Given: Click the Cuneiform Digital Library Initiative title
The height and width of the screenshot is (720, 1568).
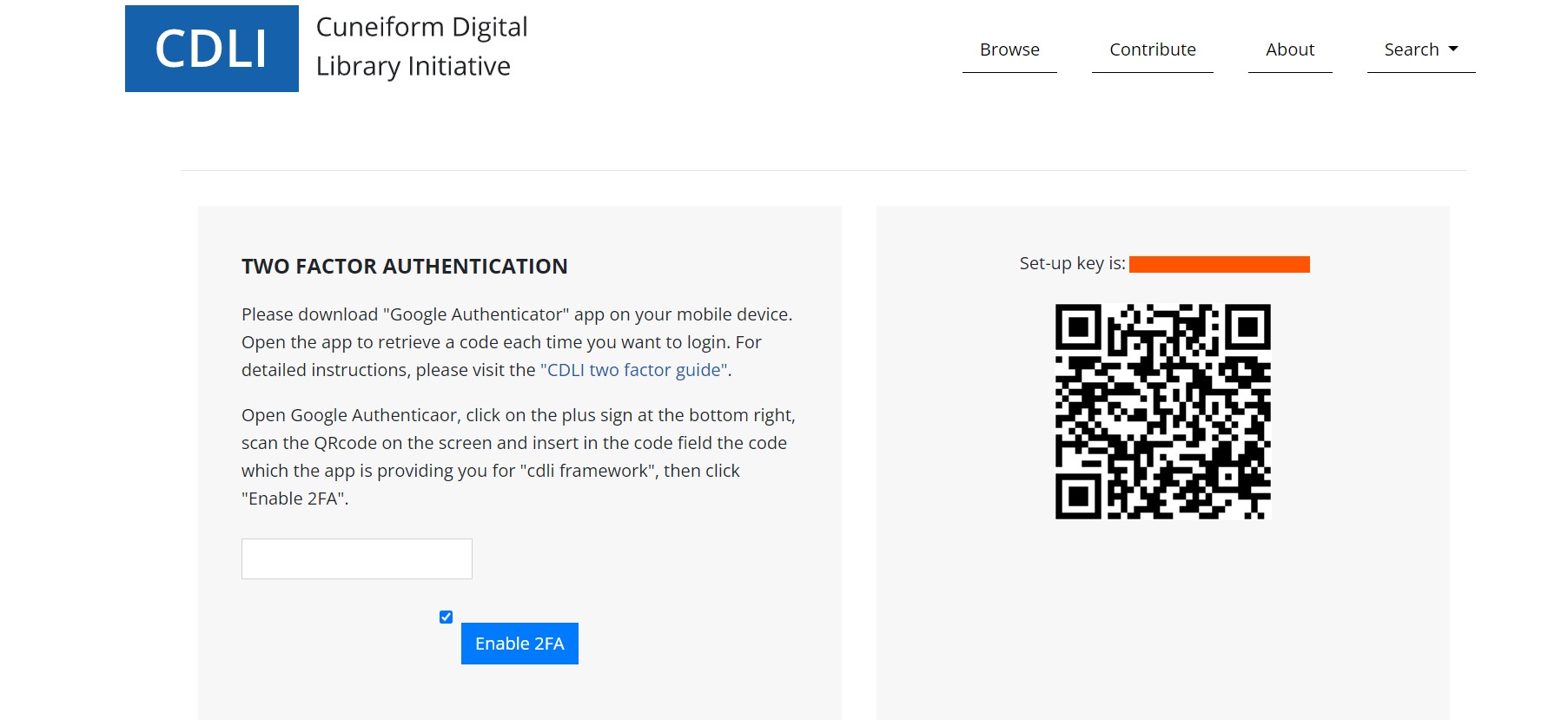Looking at the screenshot, I should click(x=422, y=47).
